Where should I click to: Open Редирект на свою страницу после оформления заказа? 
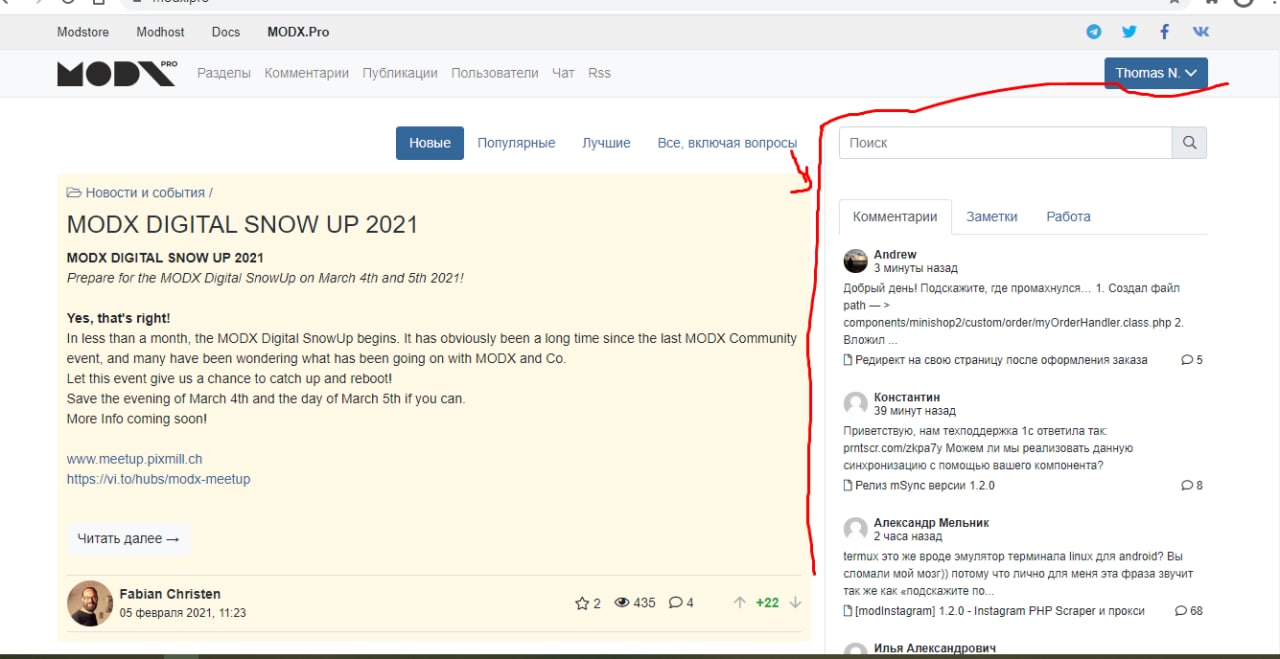click(1001, 360)
